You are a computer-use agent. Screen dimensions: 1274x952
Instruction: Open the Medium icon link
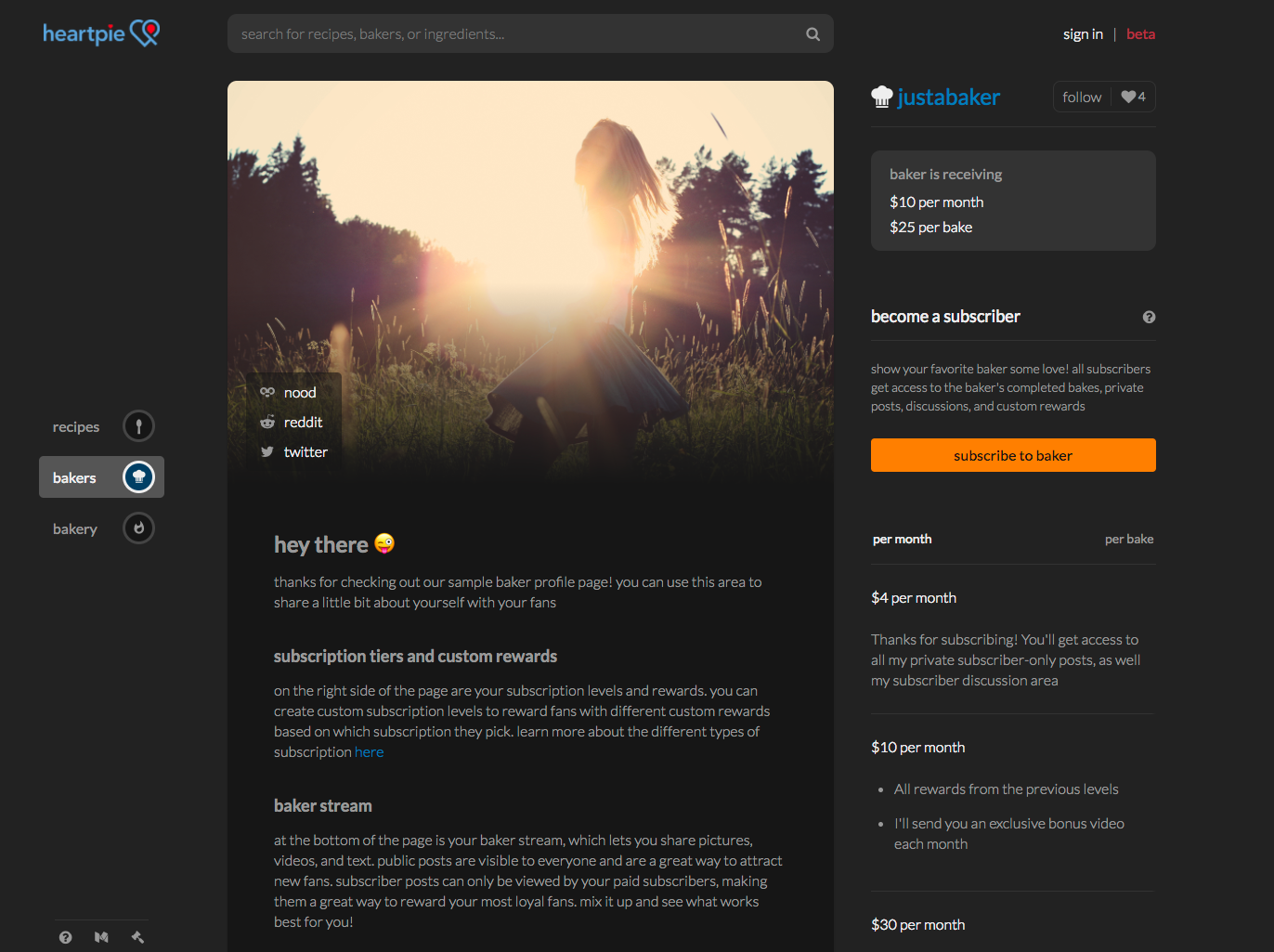(101, 937)
